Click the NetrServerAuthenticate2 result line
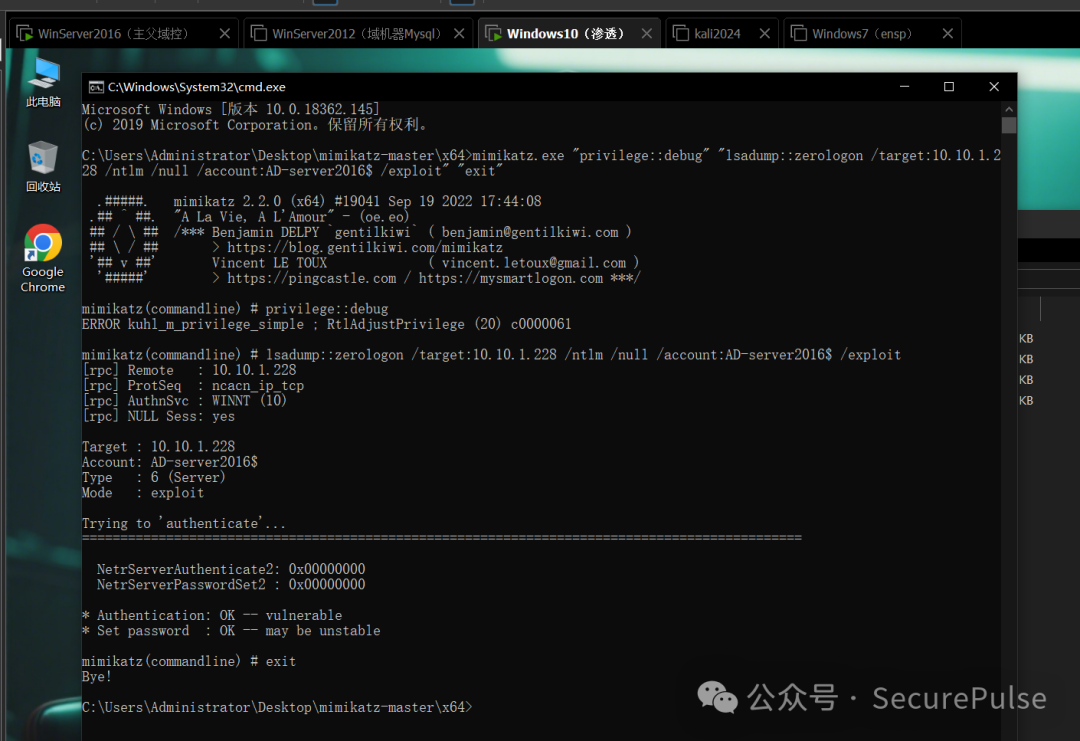Image resolution: width=1080 pixels, height=741 pixels. point(231,570)
